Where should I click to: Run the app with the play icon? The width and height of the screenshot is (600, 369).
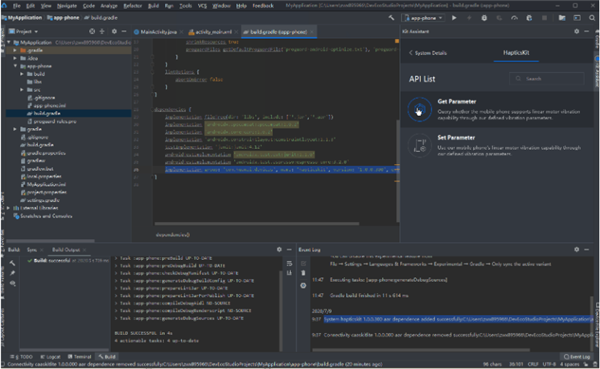pyautogui.click(x=454, y=18)
